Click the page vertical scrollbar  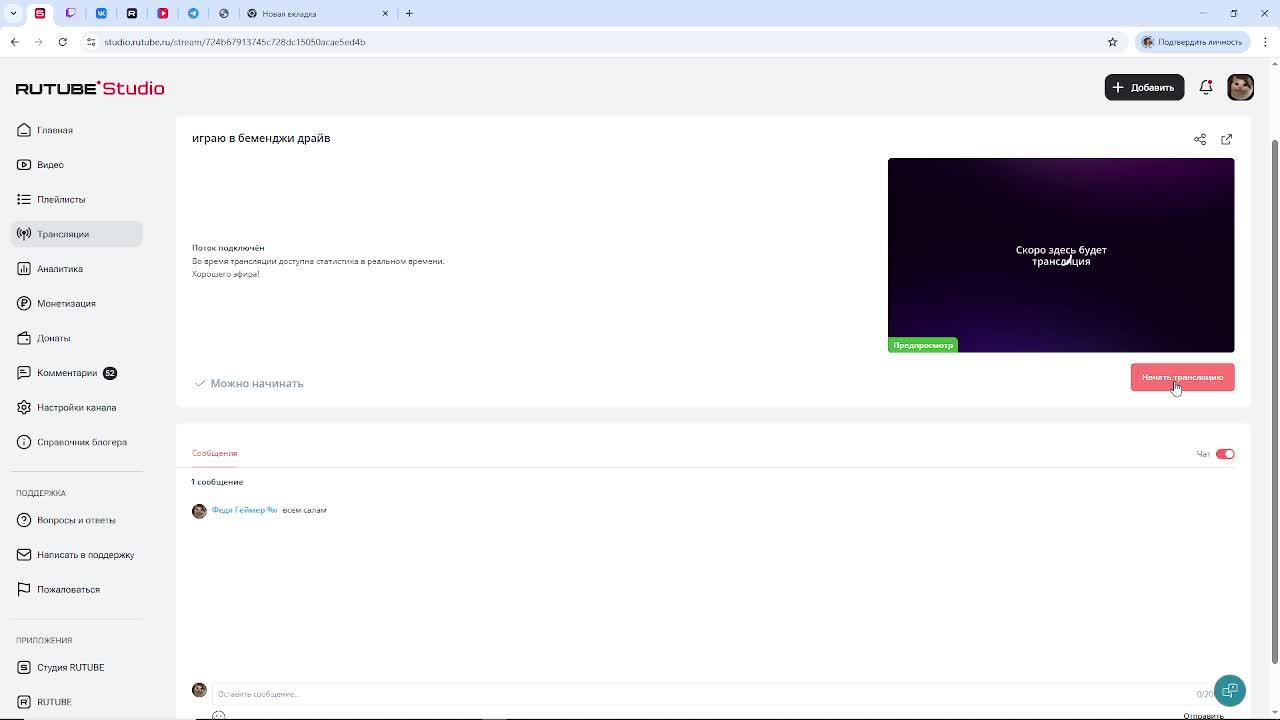point(1274,400)
